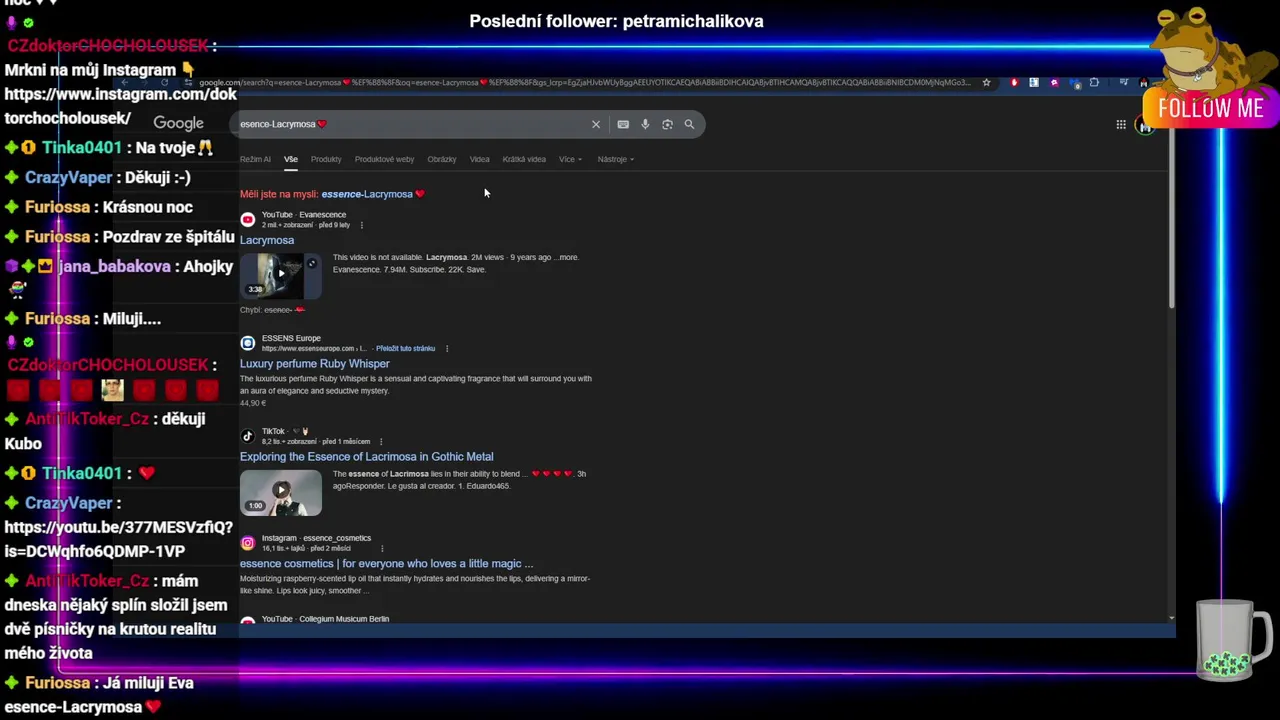
Task: Click the Chybí: esence- text
Action: tap(271, 310)
